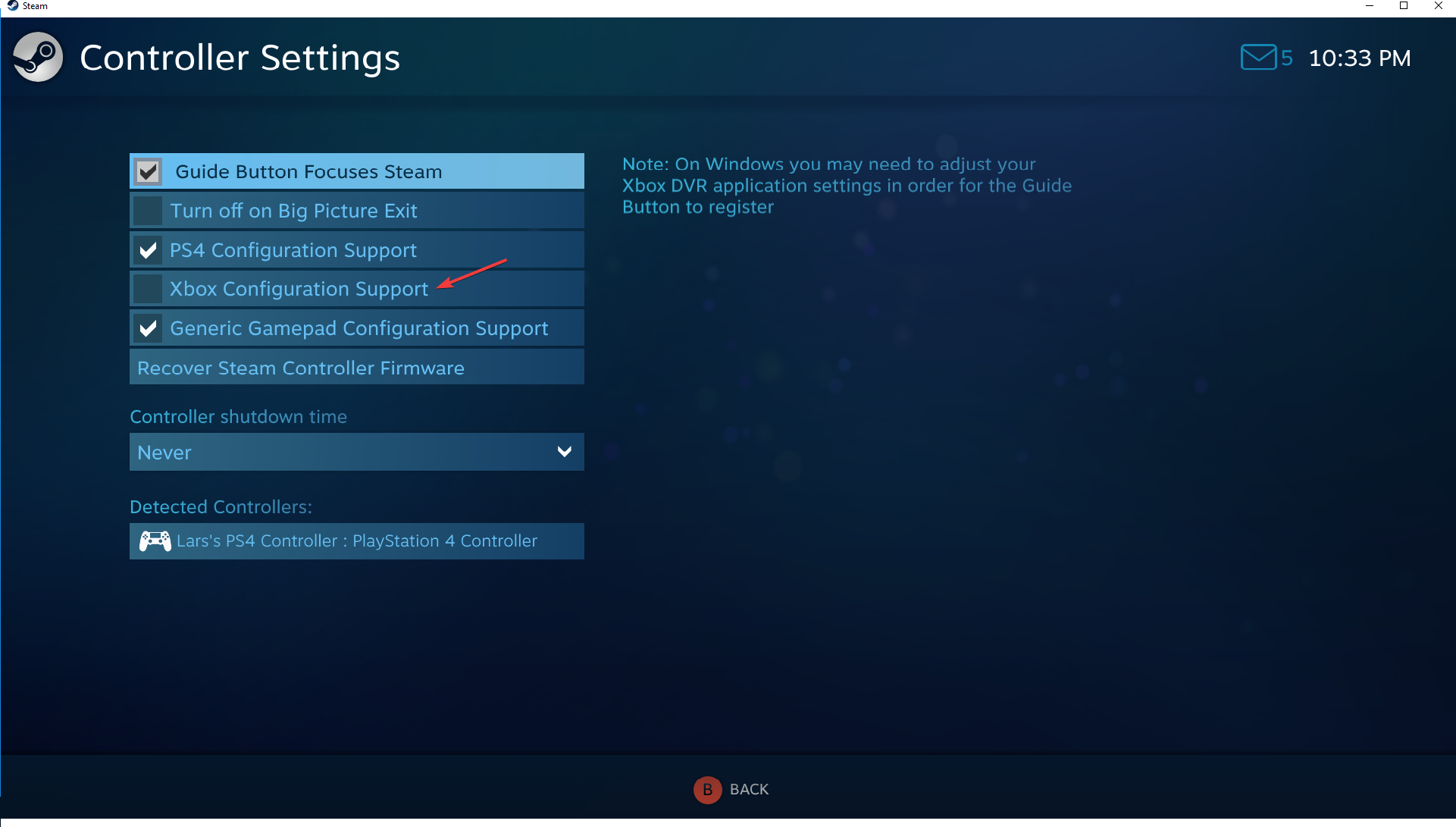Viewport: 1456px width, 827px height.
Task: Disable PS4 Configuration Support option
Action: pyautogui.click(x=149, y=250)
